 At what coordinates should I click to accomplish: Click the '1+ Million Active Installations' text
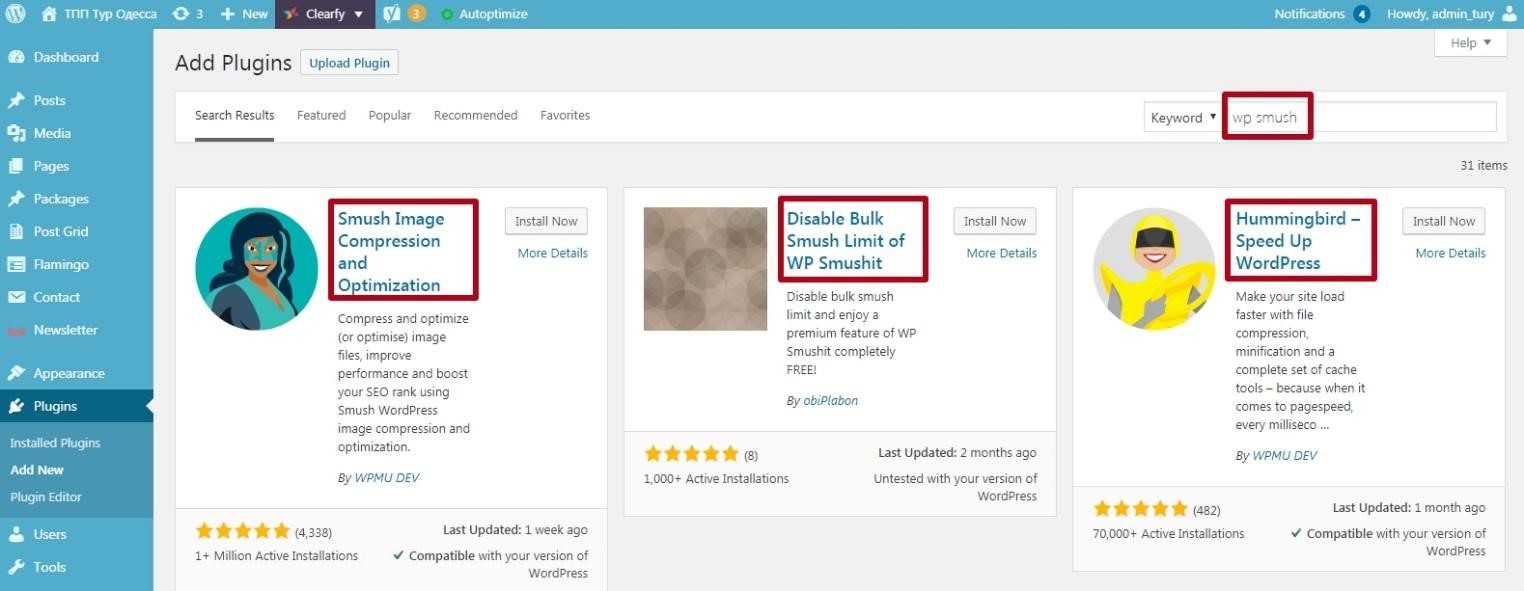(x=277, y=556)
